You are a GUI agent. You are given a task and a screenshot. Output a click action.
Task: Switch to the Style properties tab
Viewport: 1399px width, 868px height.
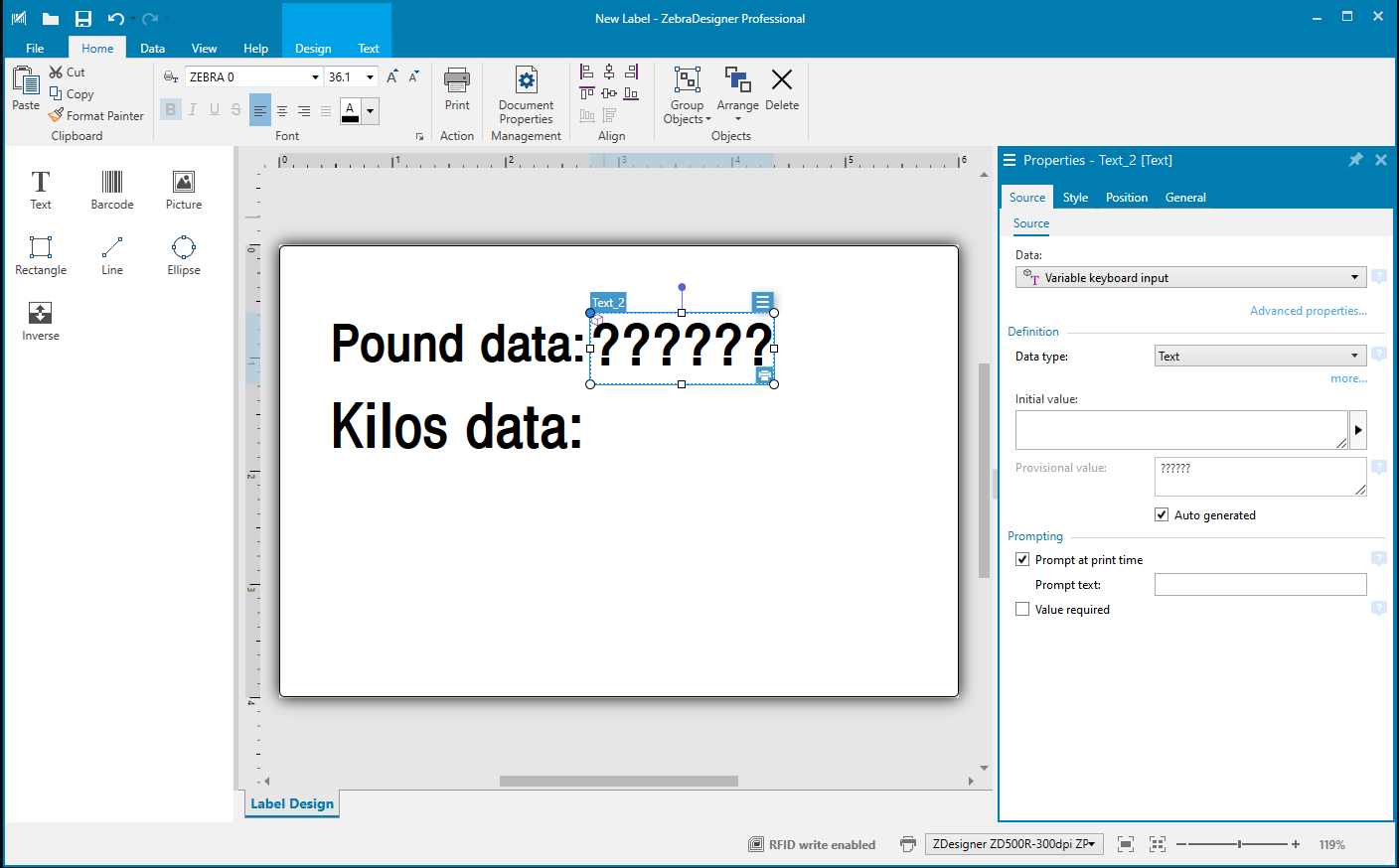tap(1075, 198)
